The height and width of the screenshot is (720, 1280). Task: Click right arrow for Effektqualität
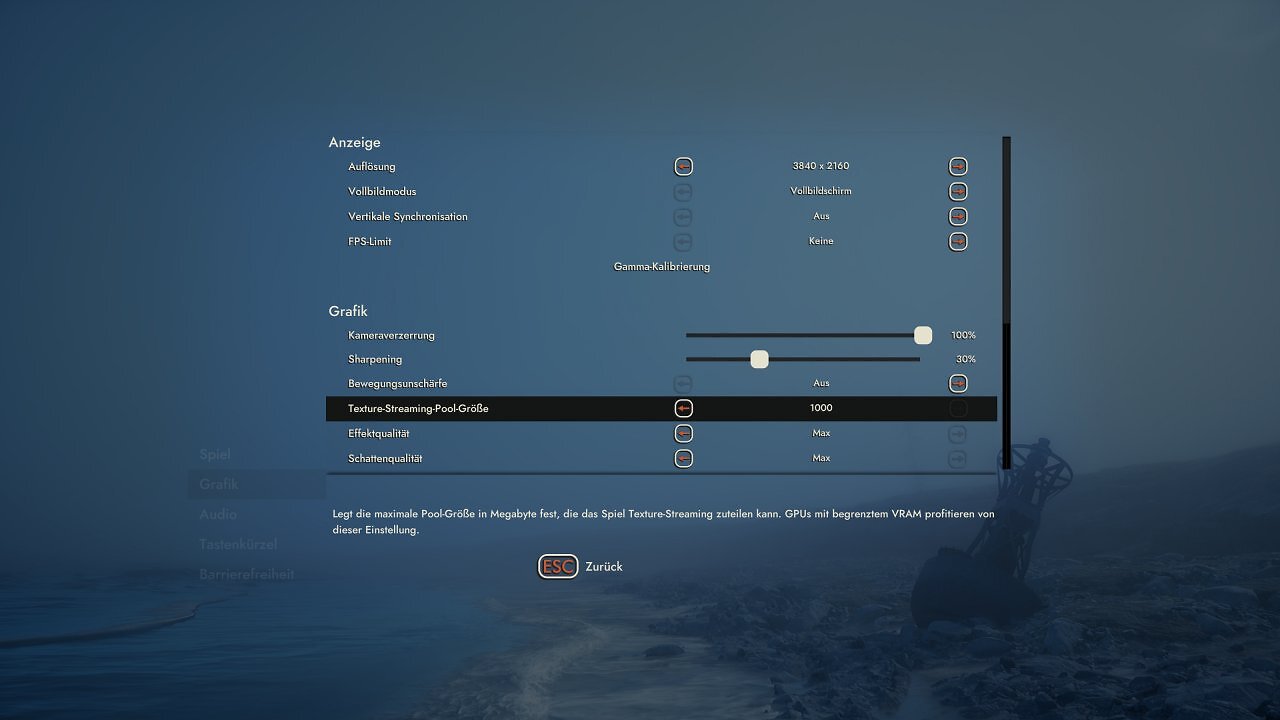click(x=958, y=434)
